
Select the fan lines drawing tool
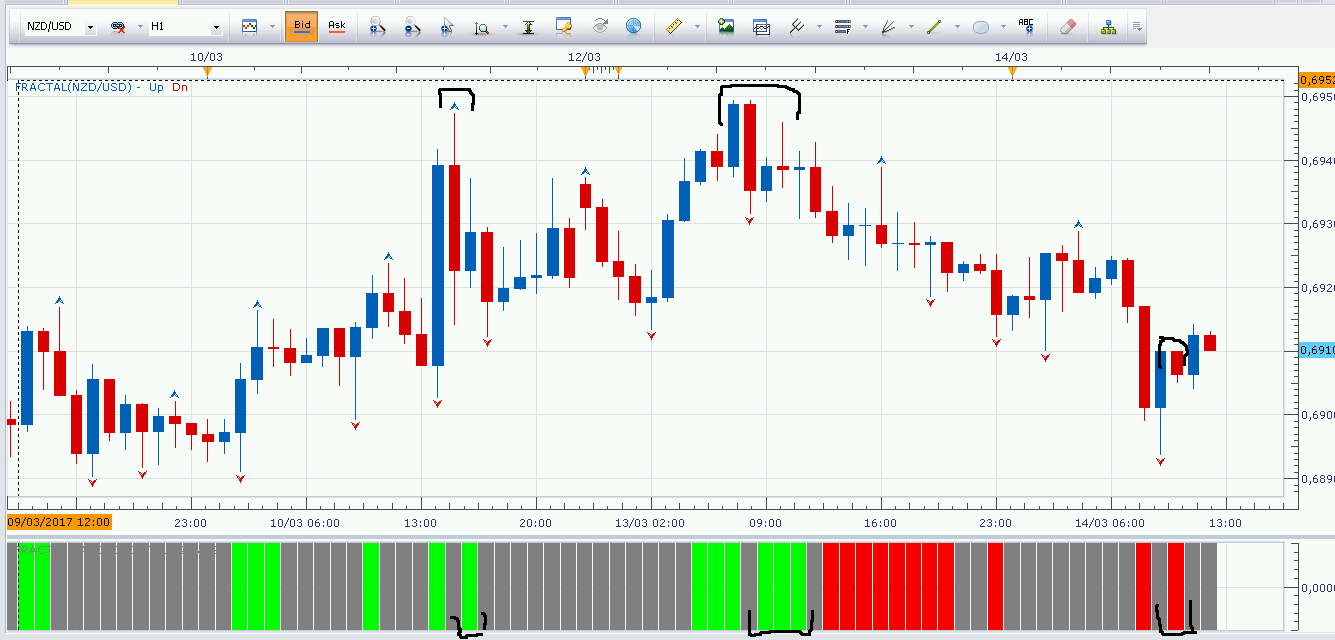pyautogui.click(x=887, y=27)
